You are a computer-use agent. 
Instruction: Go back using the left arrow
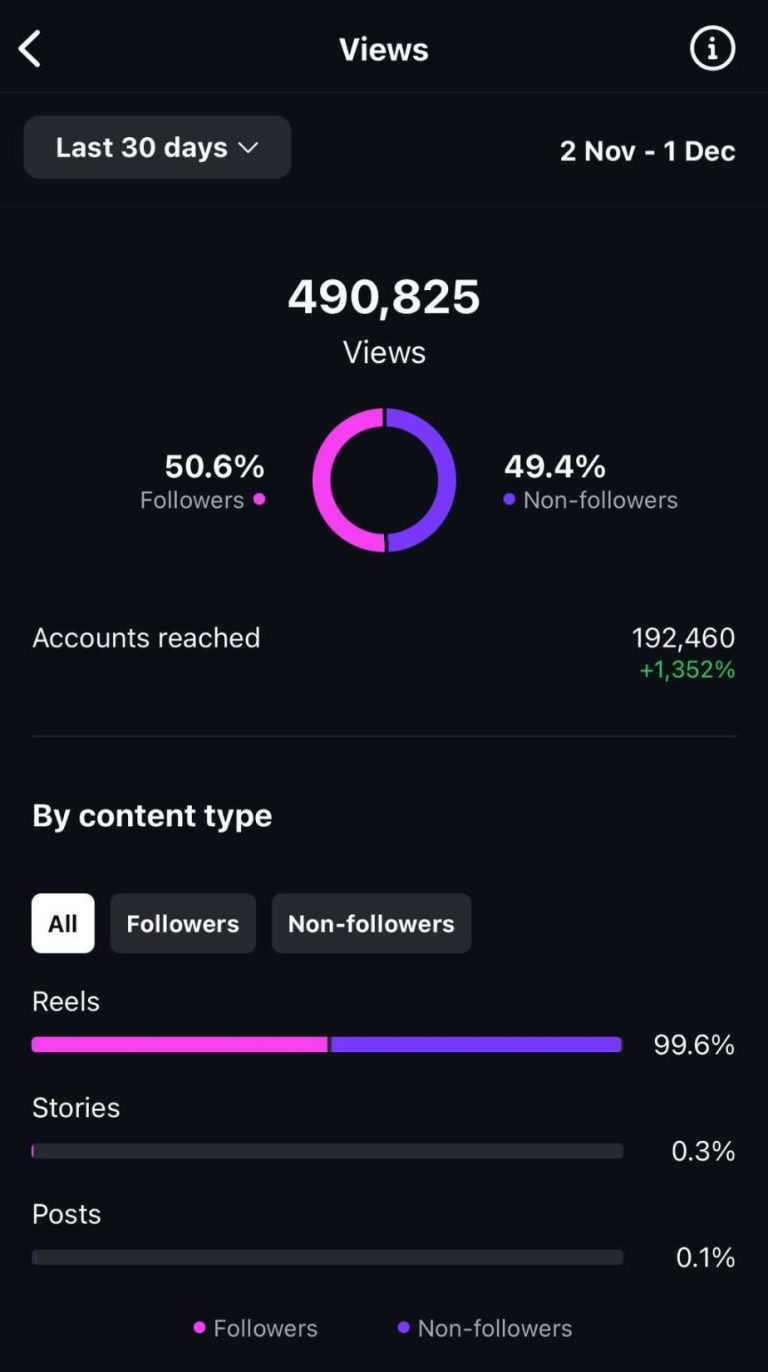pos(30,49)
